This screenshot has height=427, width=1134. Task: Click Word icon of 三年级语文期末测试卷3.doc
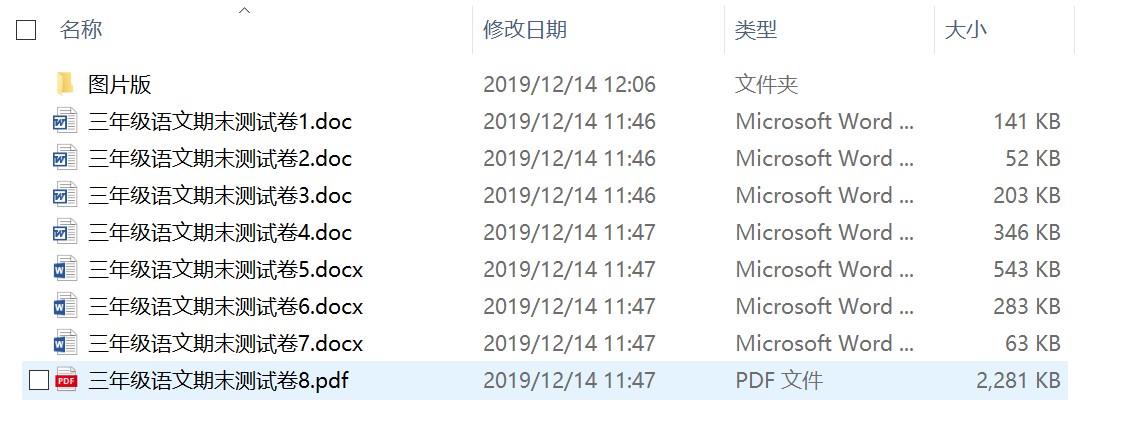coord(65,195)
